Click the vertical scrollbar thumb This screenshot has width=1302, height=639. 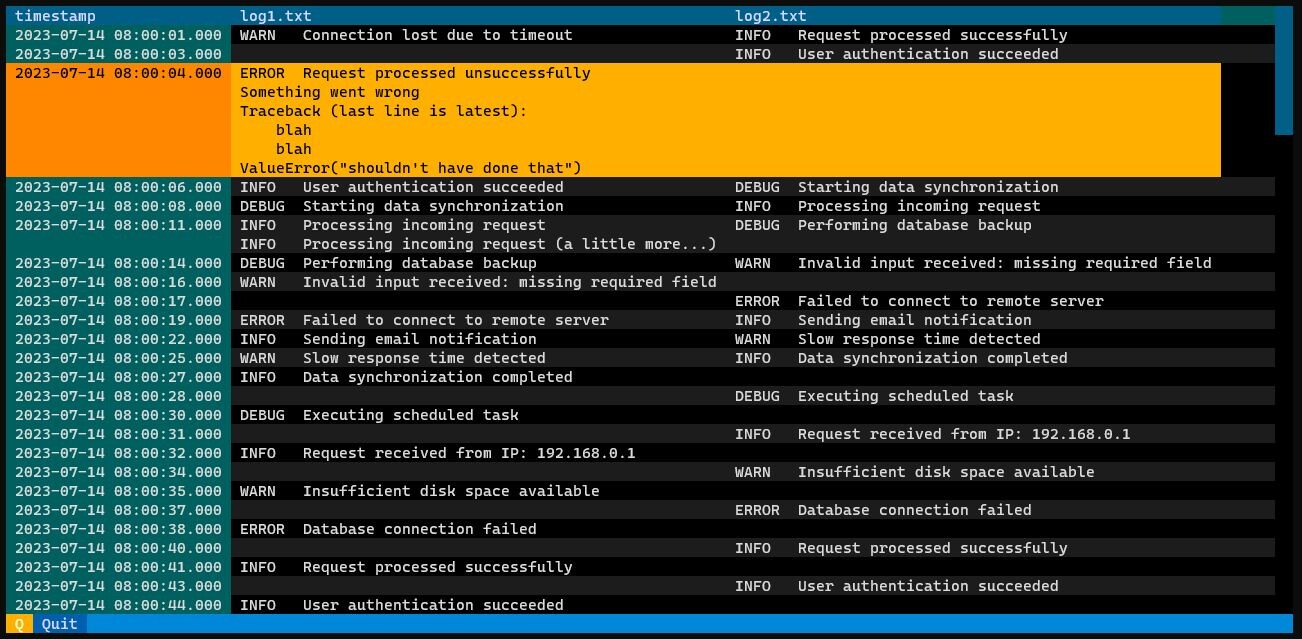click(x=1283, y=70)
